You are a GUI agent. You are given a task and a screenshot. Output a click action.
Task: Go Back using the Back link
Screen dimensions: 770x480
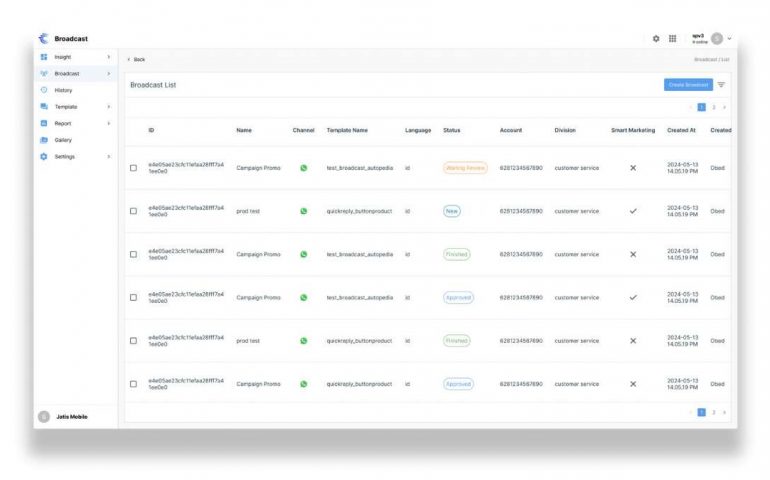coord(137,59)
